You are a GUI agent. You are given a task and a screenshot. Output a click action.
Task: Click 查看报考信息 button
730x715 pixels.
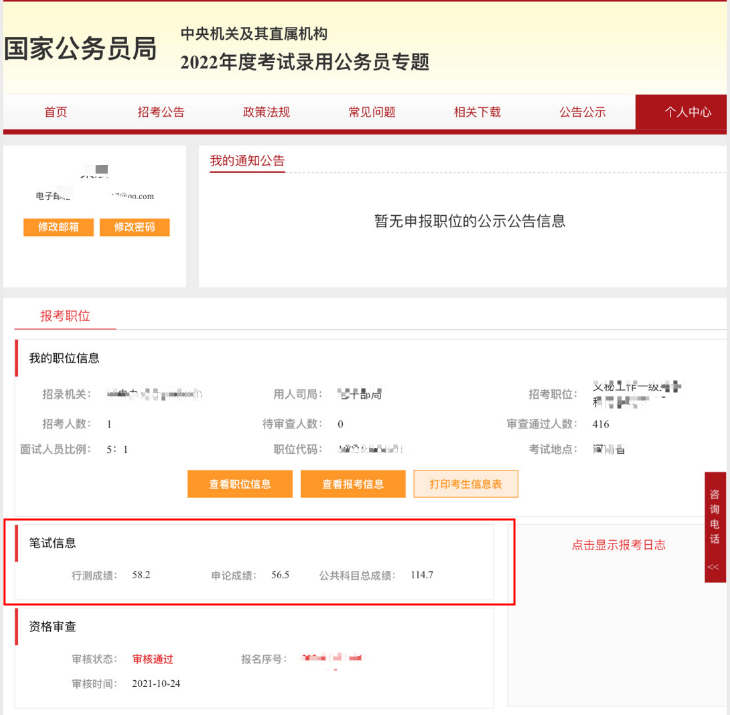tap(353, 484)
